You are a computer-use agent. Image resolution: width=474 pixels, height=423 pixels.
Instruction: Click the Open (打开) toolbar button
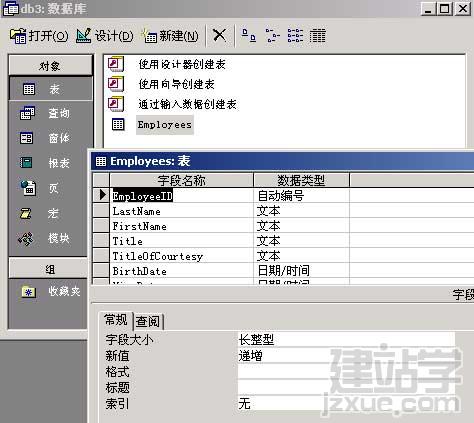39,36
